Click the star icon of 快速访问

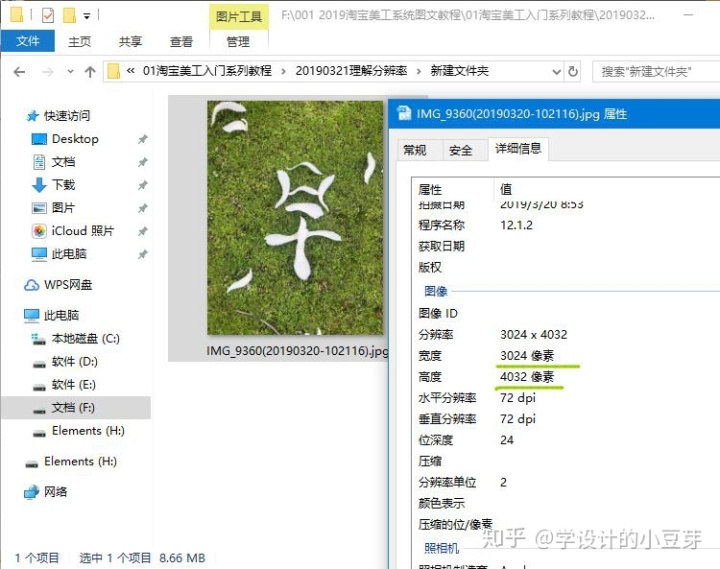pyautogui.click(x=32, y=116)
